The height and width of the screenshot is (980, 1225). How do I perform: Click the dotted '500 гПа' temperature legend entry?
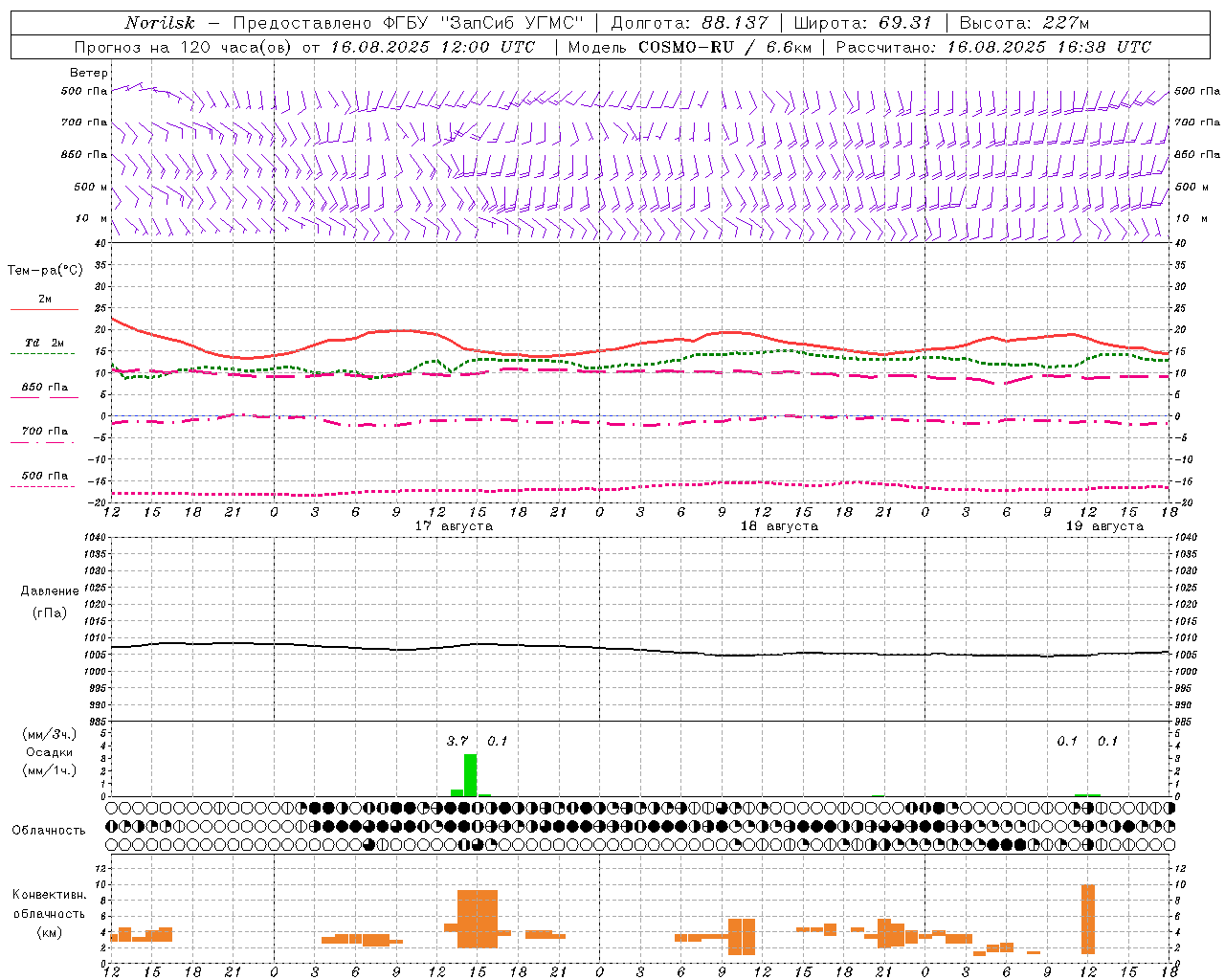click(44, 476)
